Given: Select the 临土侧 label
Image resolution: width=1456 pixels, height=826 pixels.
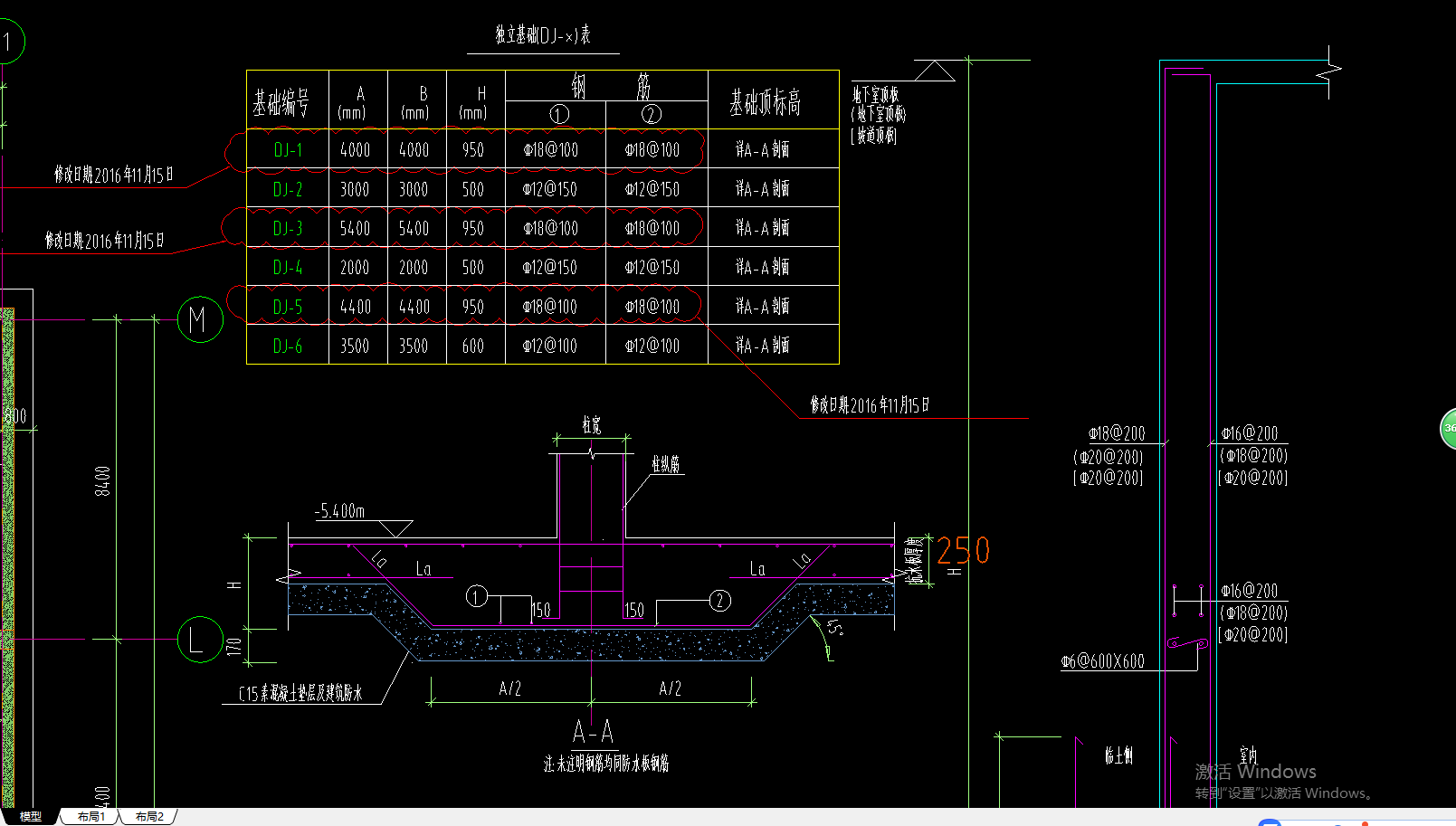Looking at the screenshot, I should [1118, 755].
